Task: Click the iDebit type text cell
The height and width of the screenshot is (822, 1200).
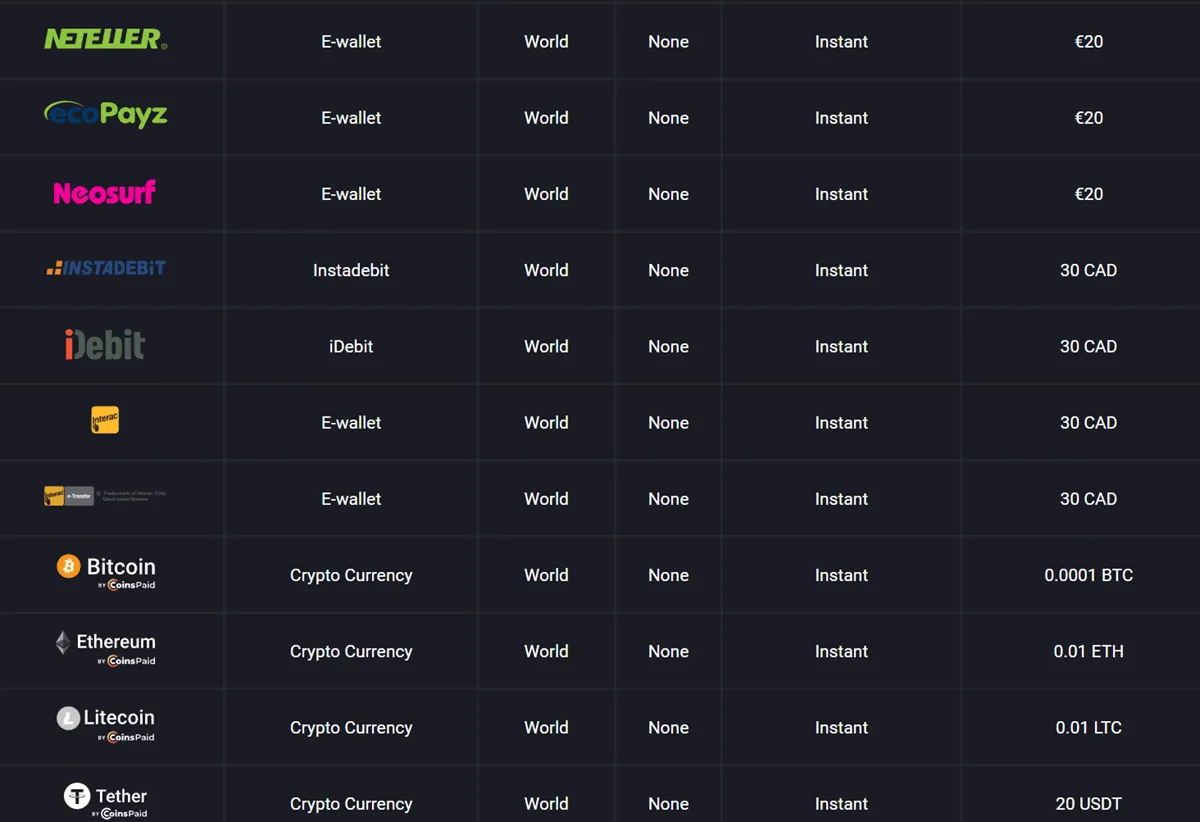Action: [x=351, y=346]
